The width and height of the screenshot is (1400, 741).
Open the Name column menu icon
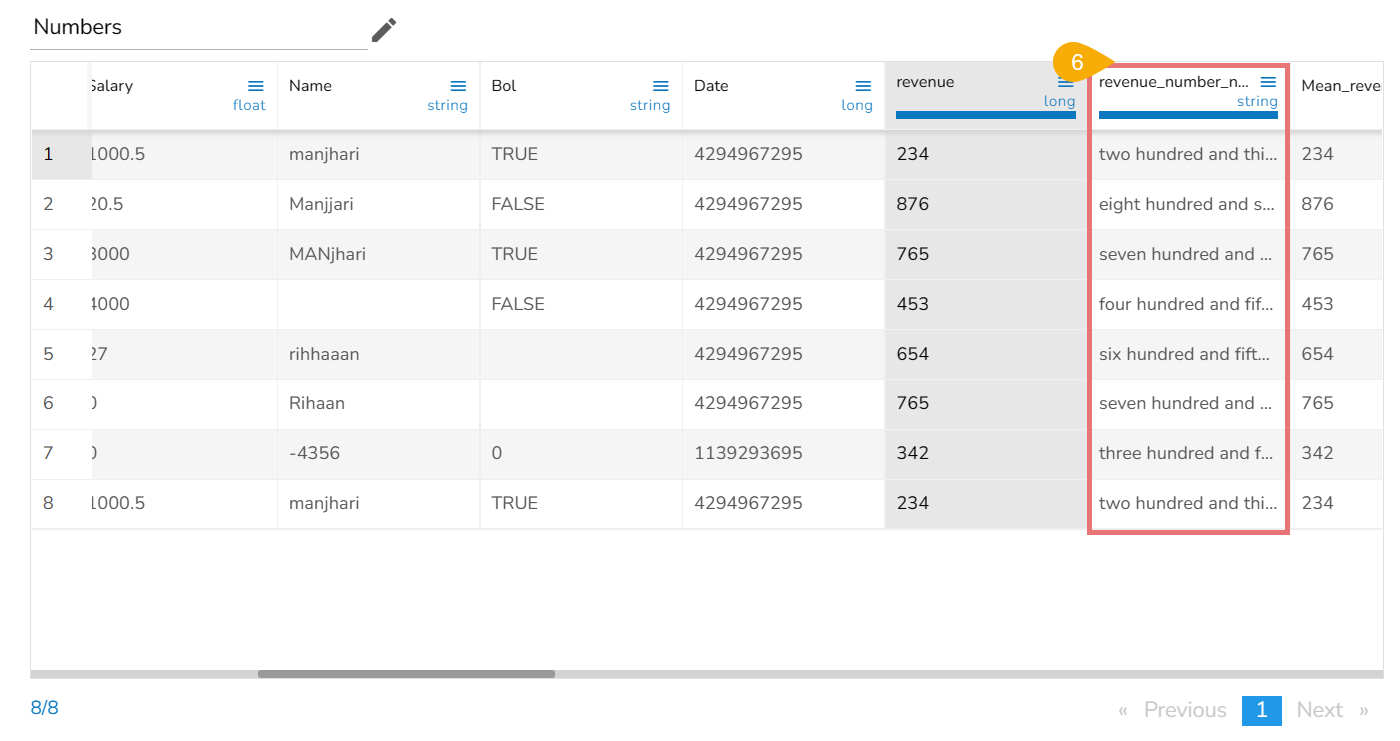coord(458,86)
